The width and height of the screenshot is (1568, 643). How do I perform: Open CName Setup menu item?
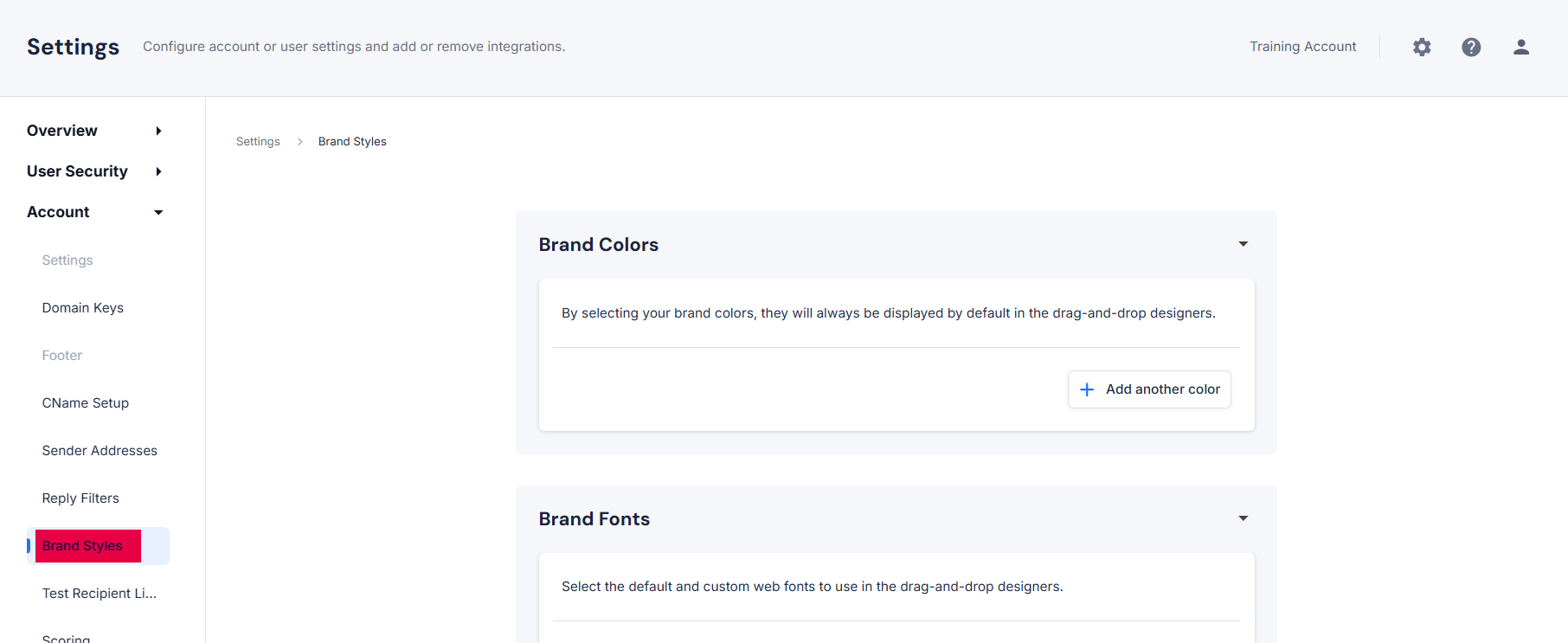click(86, 403)
